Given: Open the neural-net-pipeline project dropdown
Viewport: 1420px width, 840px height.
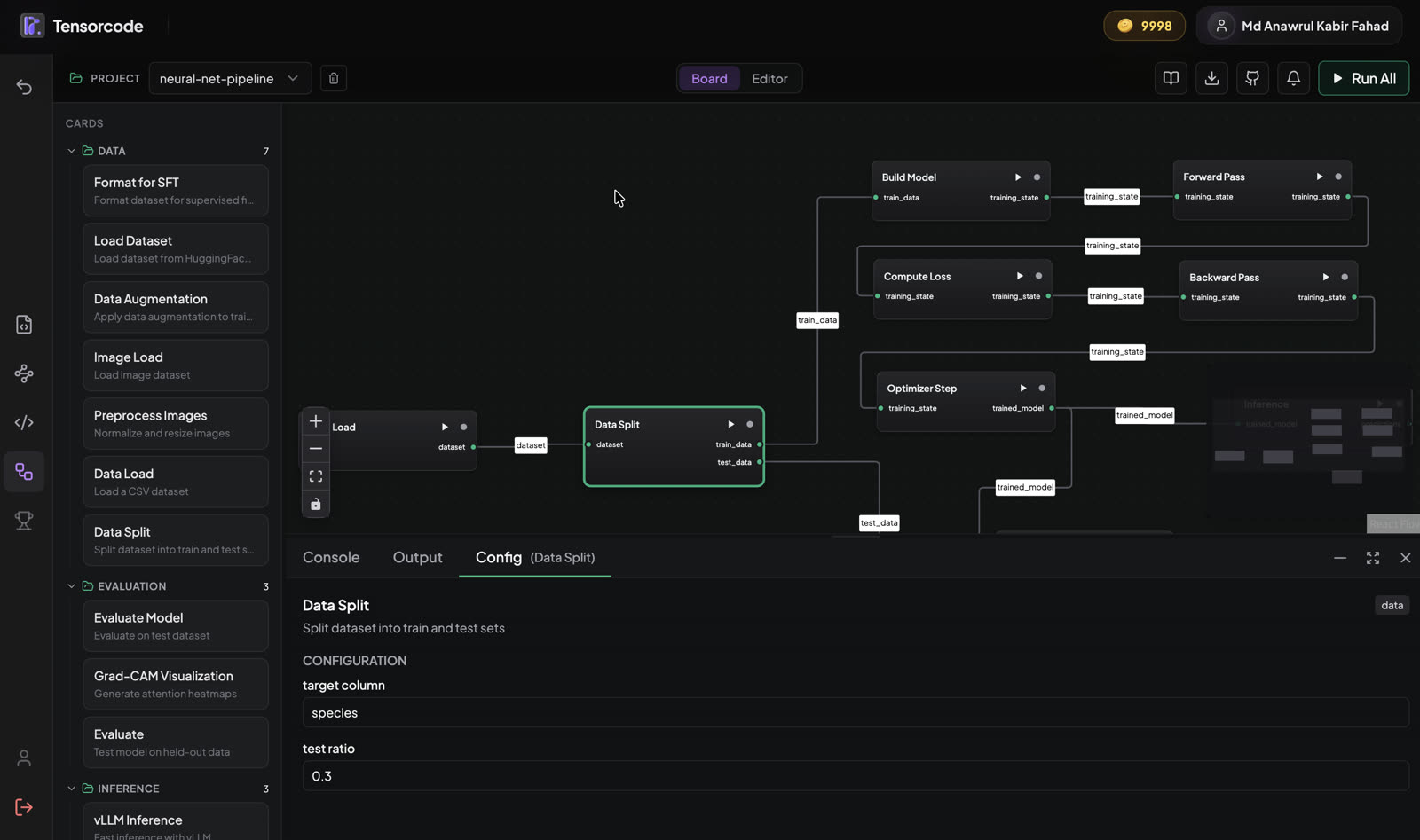Looking at the screenshot, I should 230,78.
